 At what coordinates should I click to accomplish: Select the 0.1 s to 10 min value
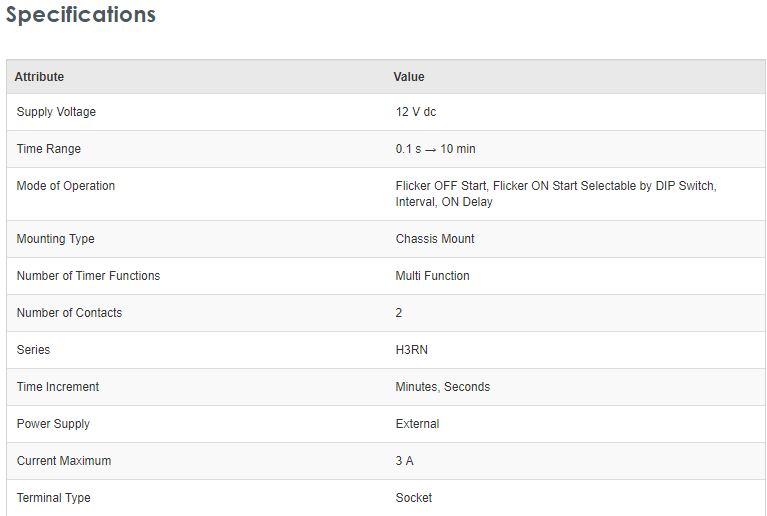(435, 149)
